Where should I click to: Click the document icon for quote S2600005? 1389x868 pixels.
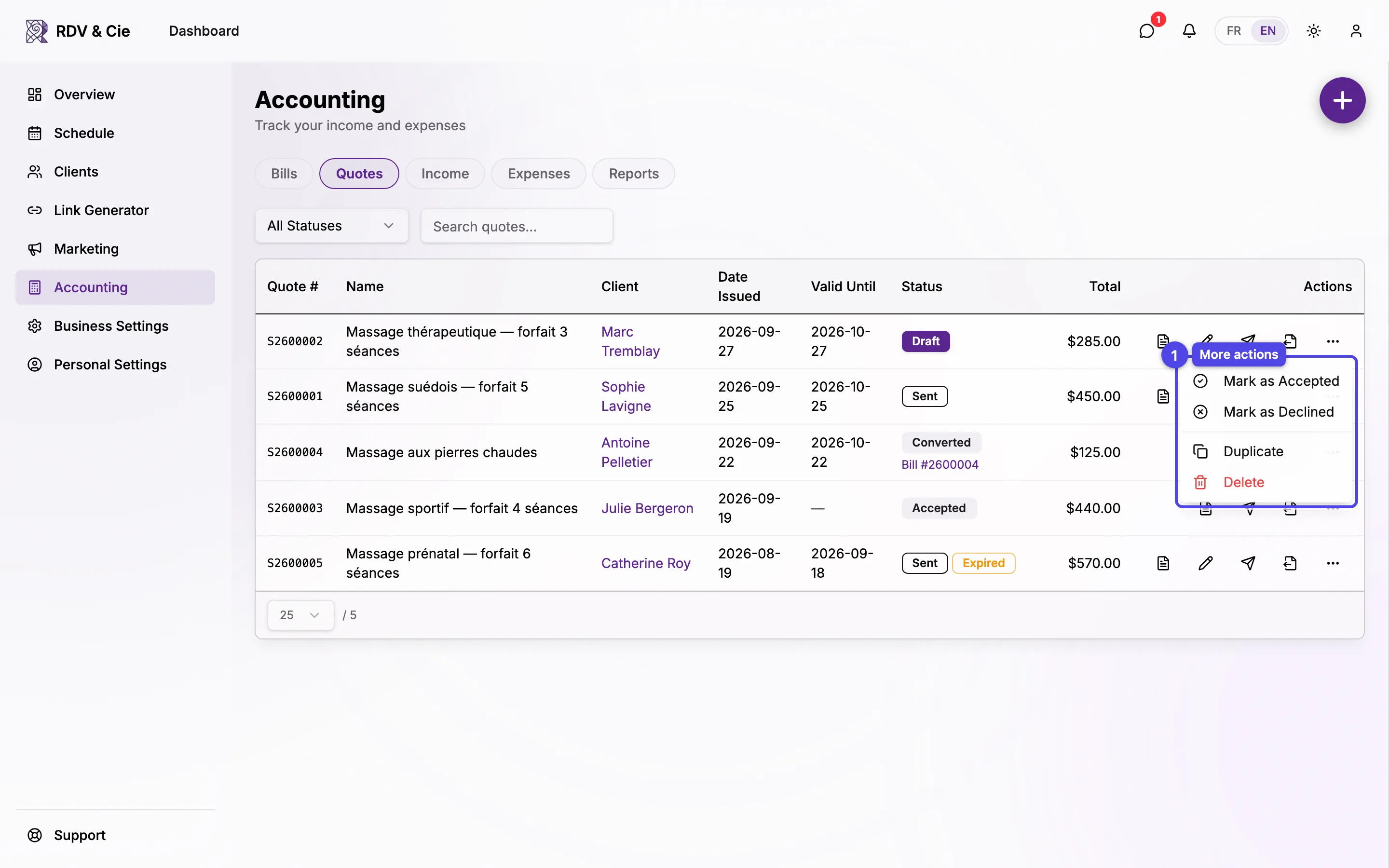pyautogui.click(x=1163, y=563)
